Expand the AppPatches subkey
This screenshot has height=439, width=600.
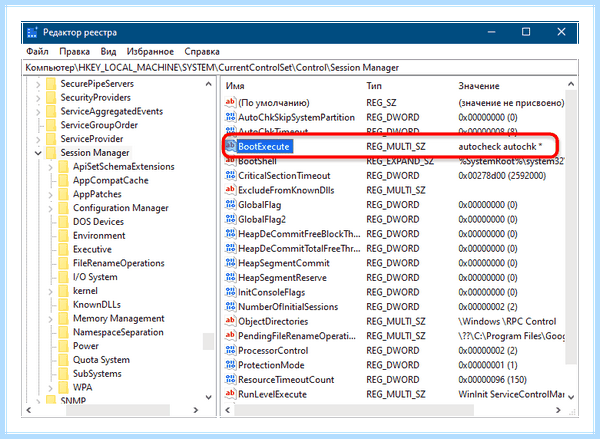click(51, 195)
